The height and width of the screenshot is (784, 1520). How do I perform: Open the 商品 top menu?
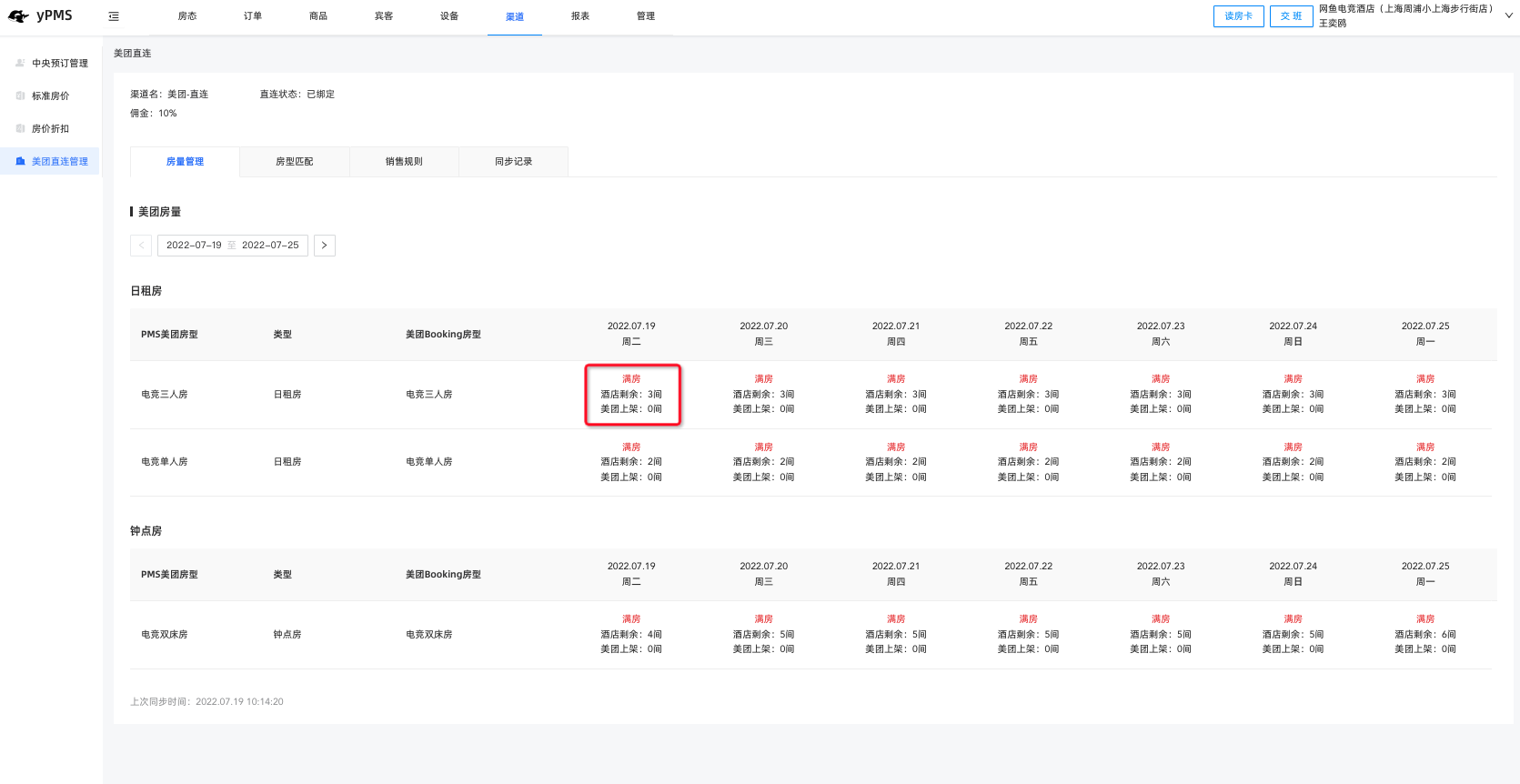318,16
